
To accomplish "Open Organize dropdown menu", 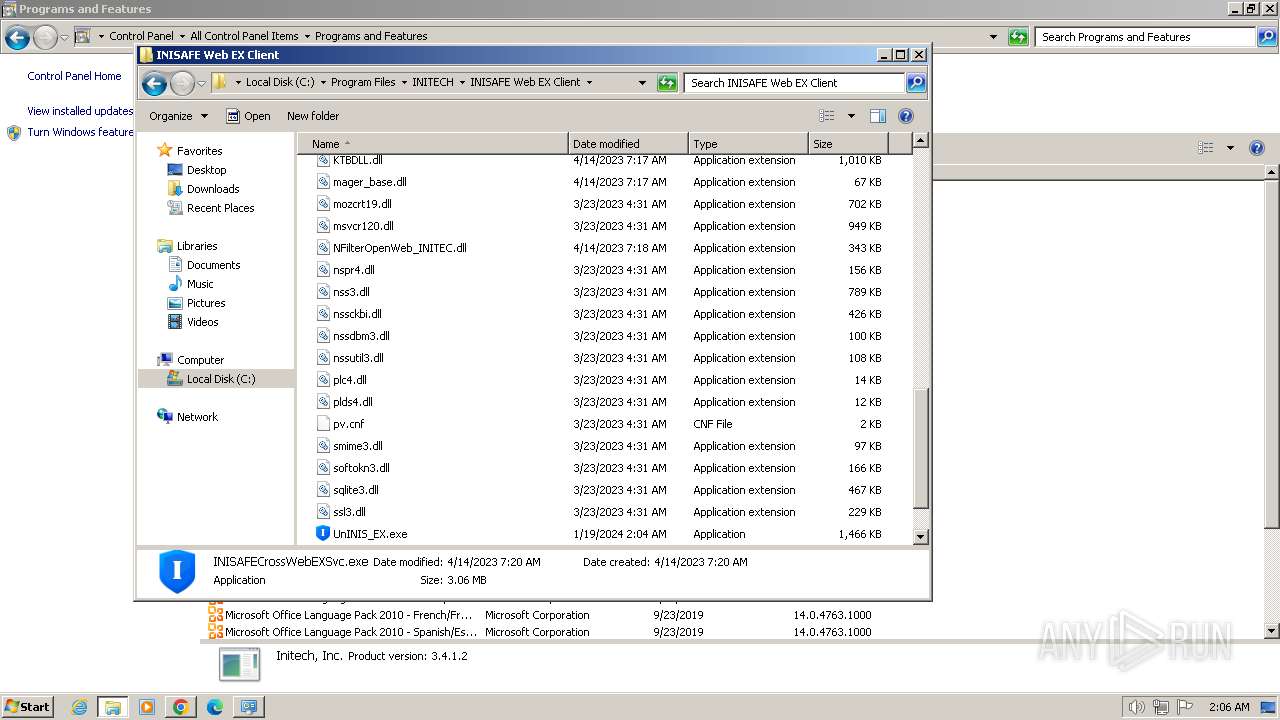I will pyautogui.click(x=178, y=116).
